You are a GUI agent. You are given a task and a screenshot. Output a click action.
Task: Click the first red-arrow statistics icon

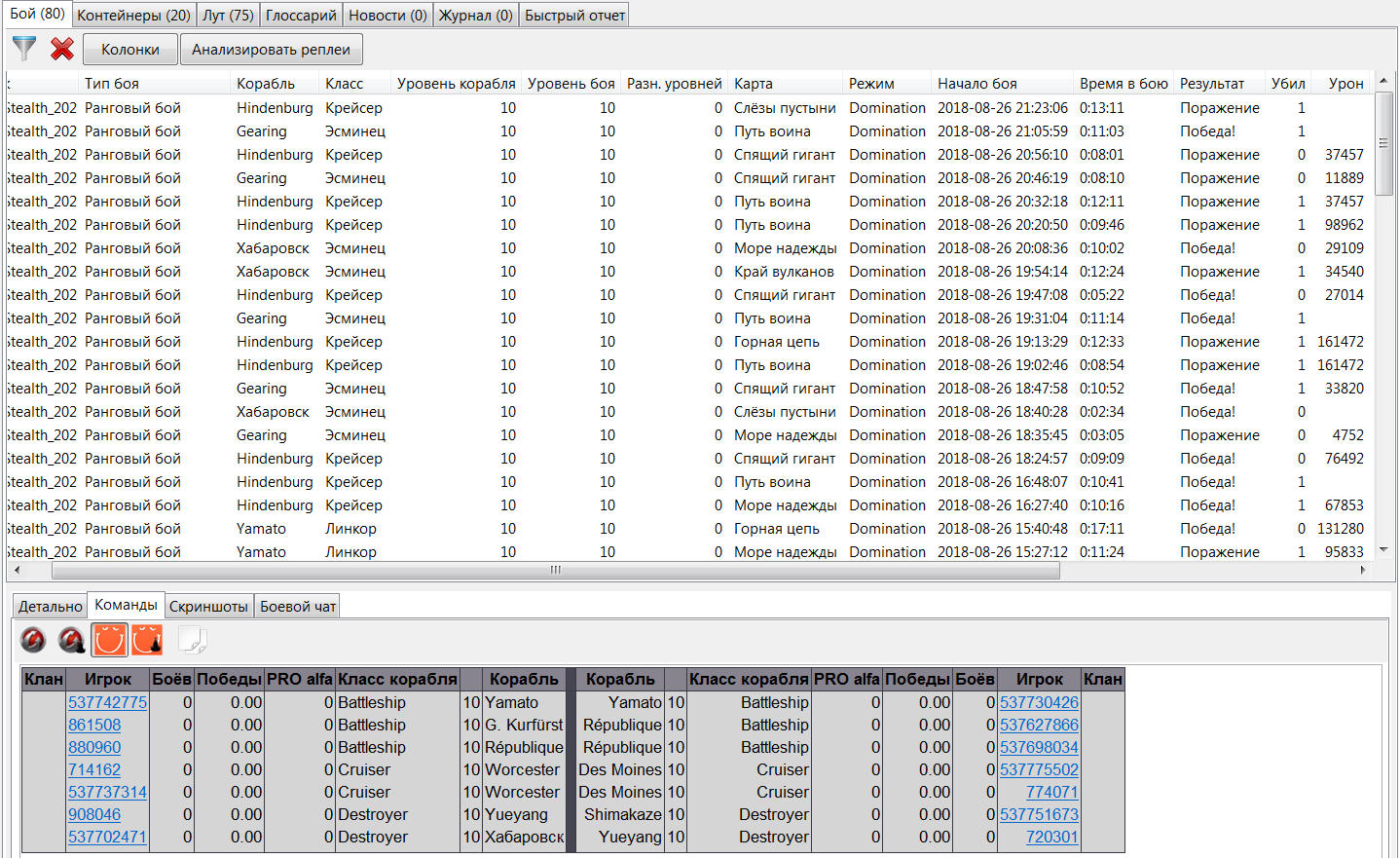[x=33, y=640]
